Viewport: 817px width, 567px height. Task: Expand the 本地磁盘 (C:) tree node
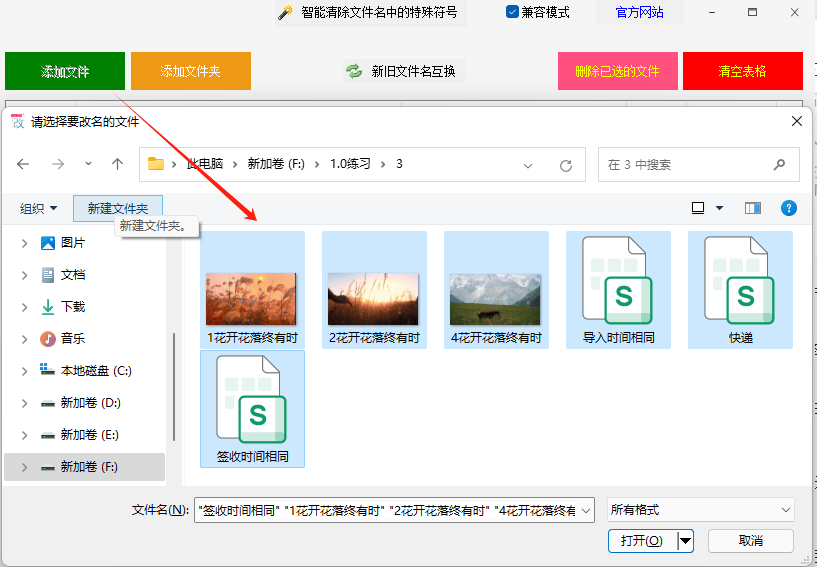point(24,371)
